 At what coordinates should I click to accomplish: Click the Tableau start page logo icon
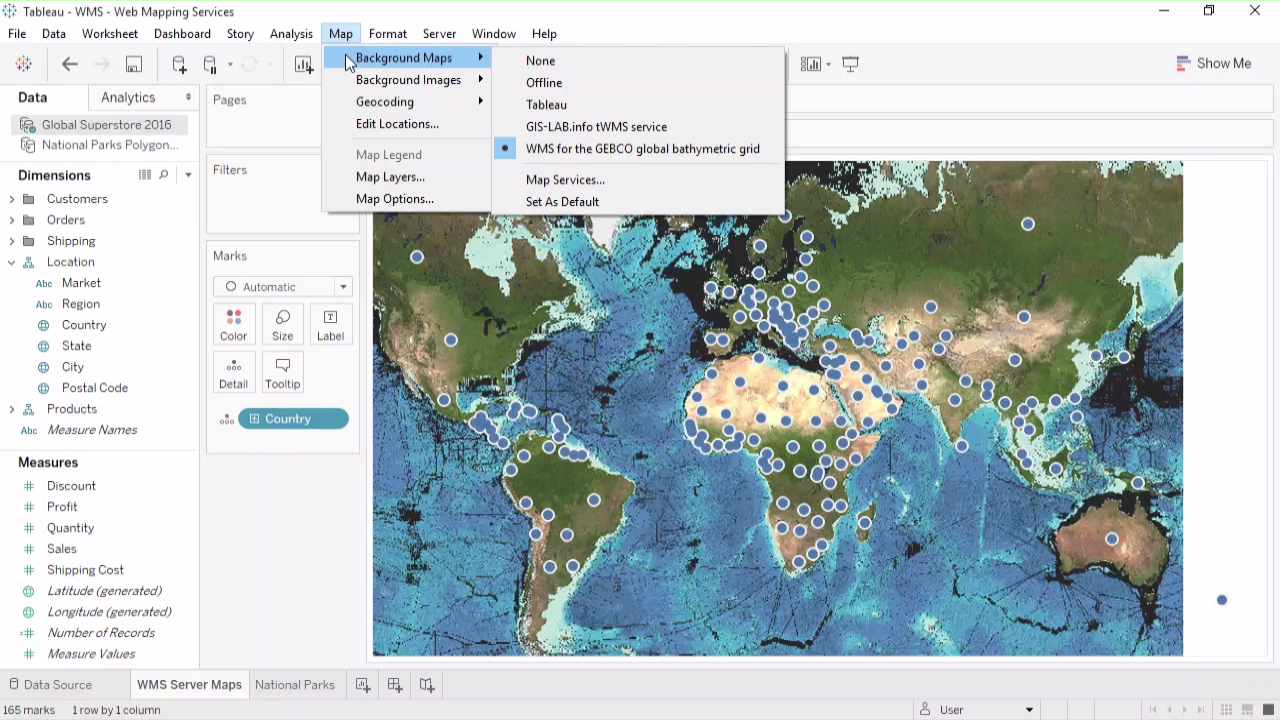pos(24,64)
